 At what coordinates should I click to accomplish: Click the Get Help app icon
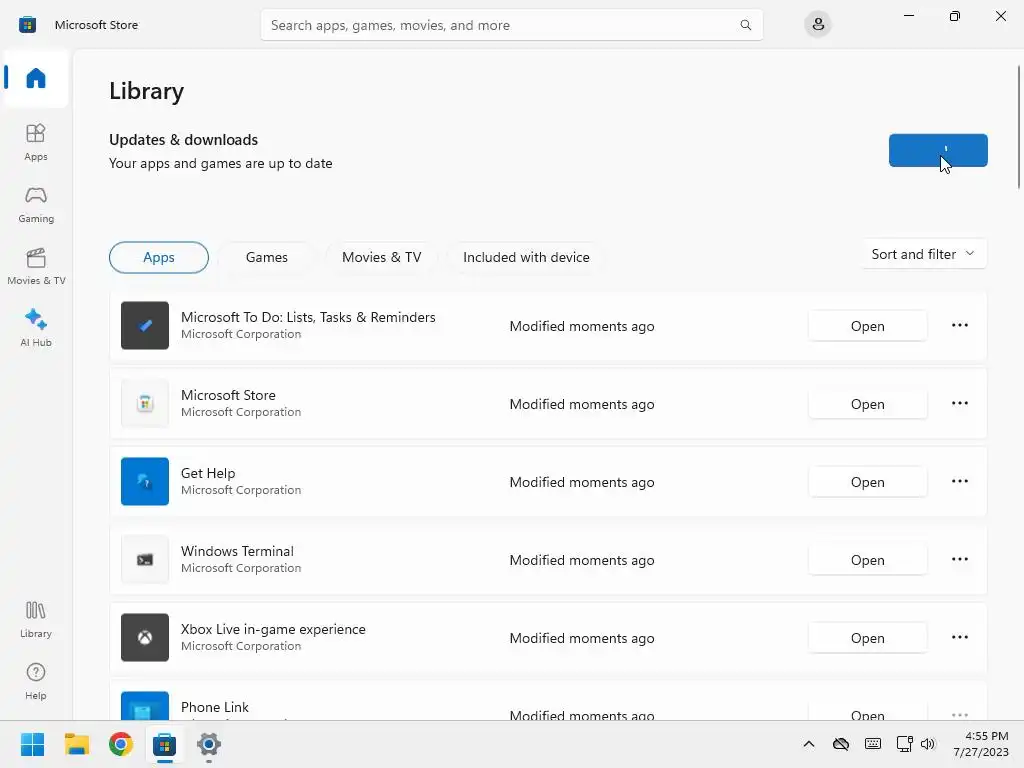(145, 481)
